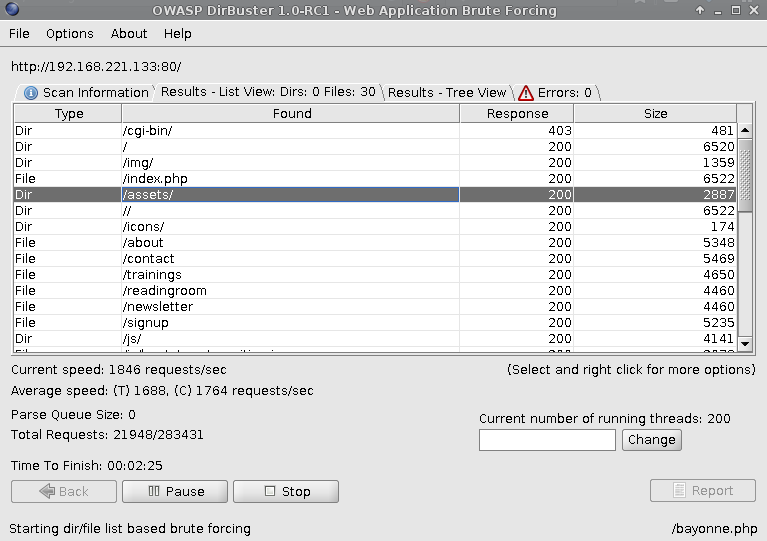Image resolution: width=767 pixels, height=541 pixels.
Task: Open the Errors: 0 tab
Action: pos(558,92)
